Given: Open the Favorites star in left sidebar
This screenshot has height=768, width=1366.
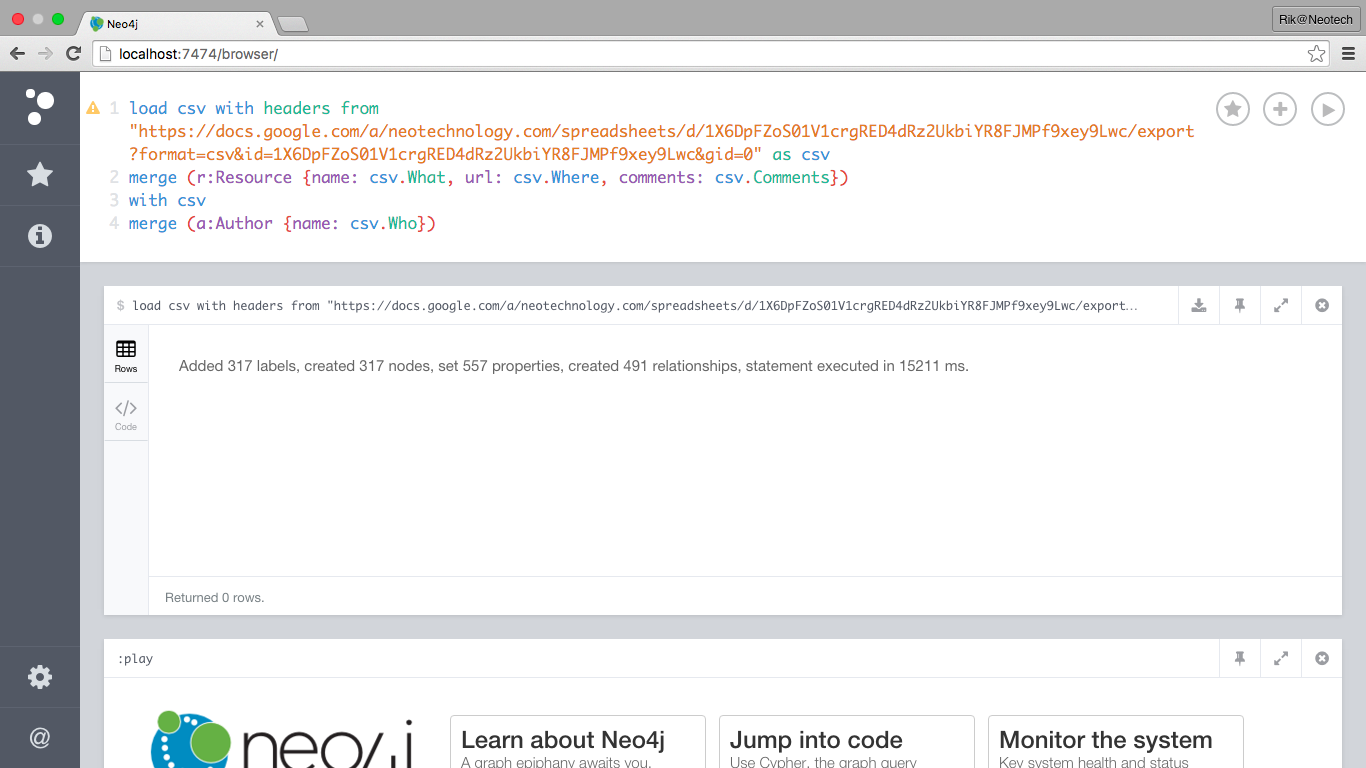Looking at the screenshot, I should click(40, 175).
